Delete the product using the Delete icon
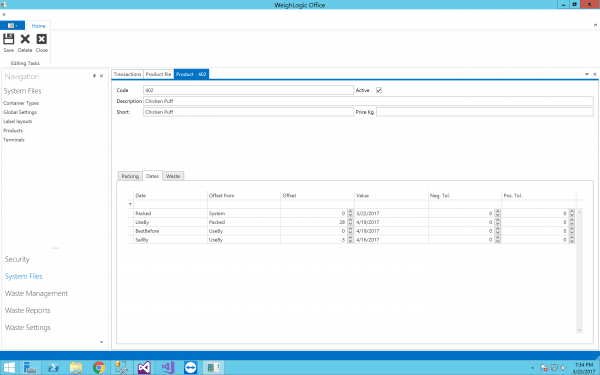 25,42
